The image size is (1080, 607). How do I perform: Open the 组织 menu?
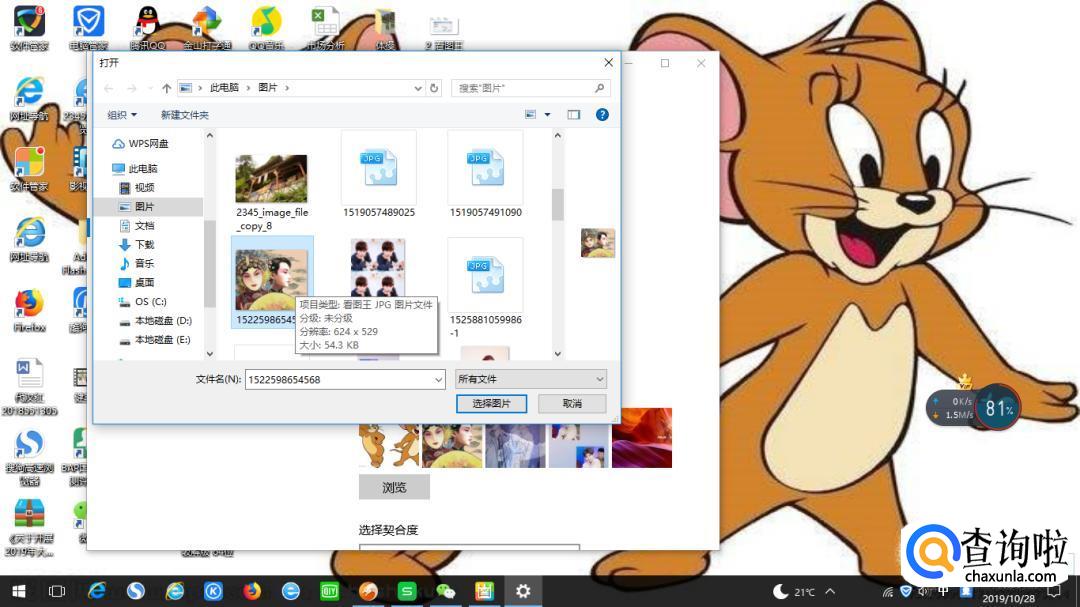point(122,115)
